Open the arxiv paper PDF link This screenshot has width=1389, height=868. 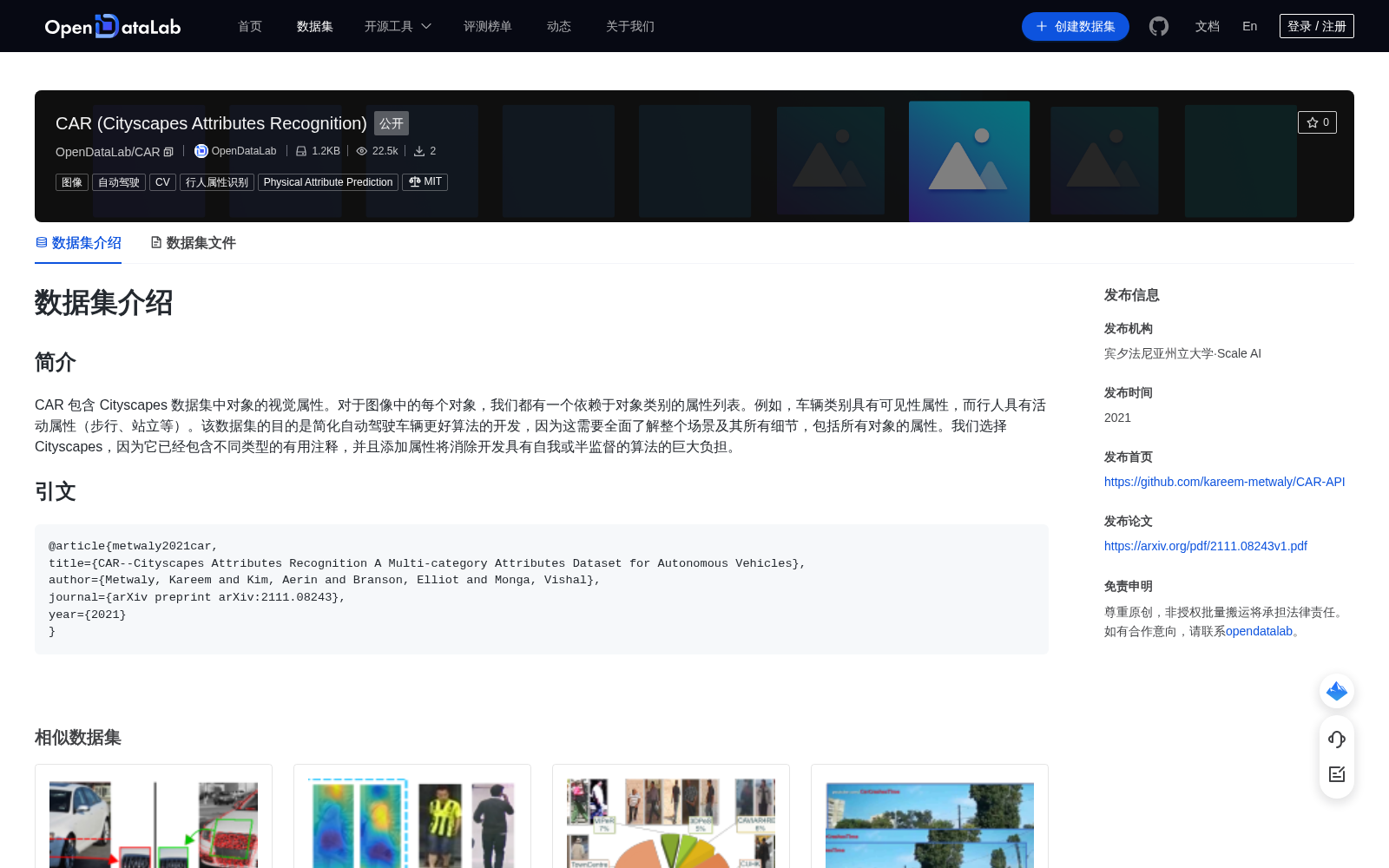click(1206, 546)
